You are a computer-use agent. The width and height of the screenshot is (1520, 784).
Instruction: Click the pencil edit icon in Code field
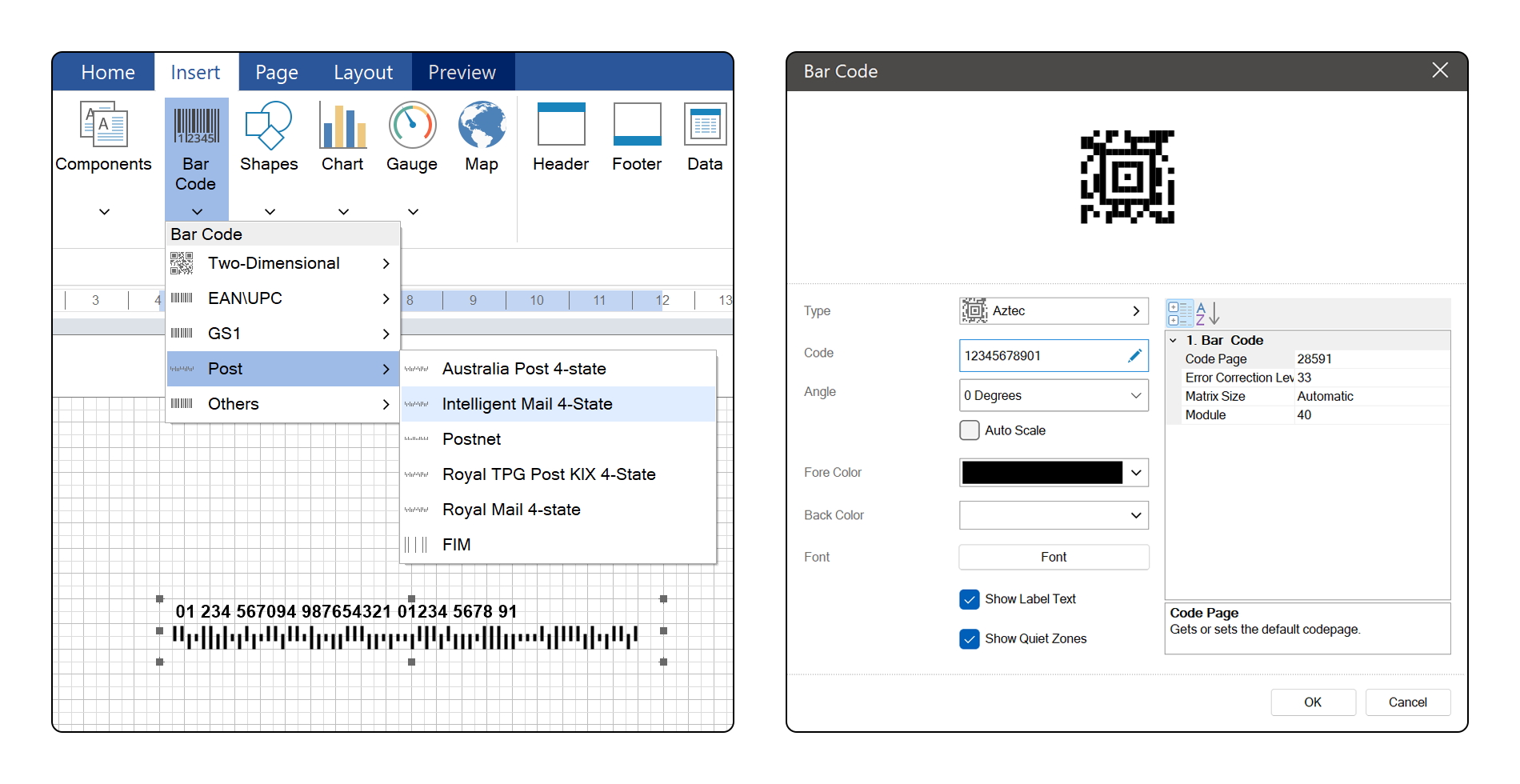pos(1134,355)
